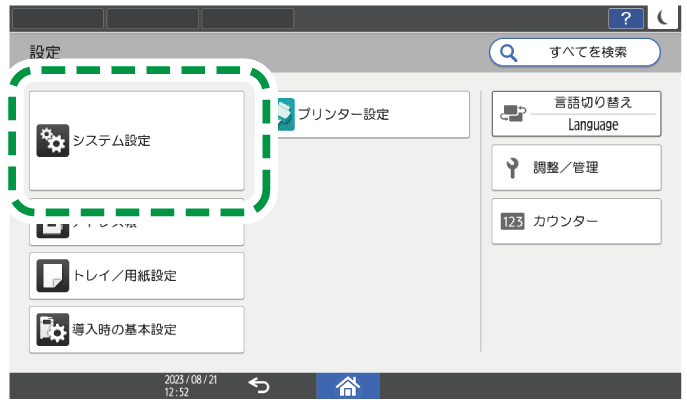Image resolution: width=687 pixels, height=404 pixels.
Task: Click the paper sheet icon for トレイ/用紙設定
Action: coord(53,276)
